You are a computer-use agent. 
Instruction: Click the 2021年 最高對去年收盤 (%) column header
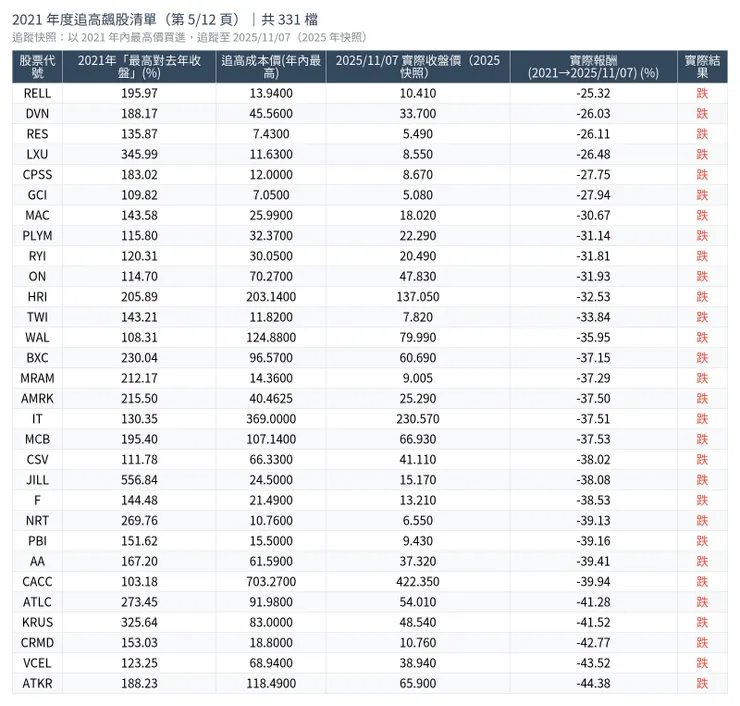[x=139, y=67]
